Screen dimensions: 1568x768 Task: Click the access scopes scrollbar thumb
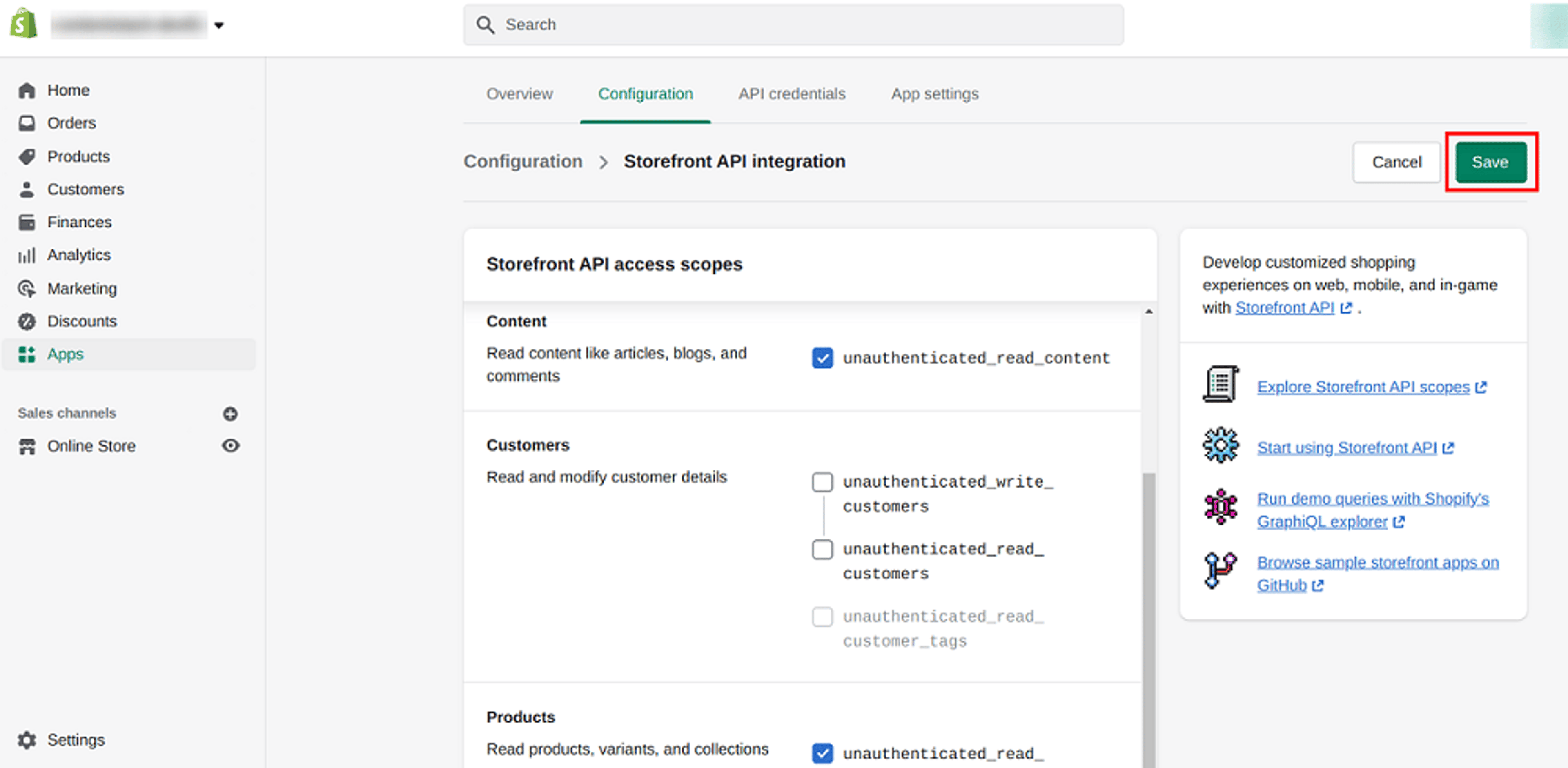pos(1149,619)
